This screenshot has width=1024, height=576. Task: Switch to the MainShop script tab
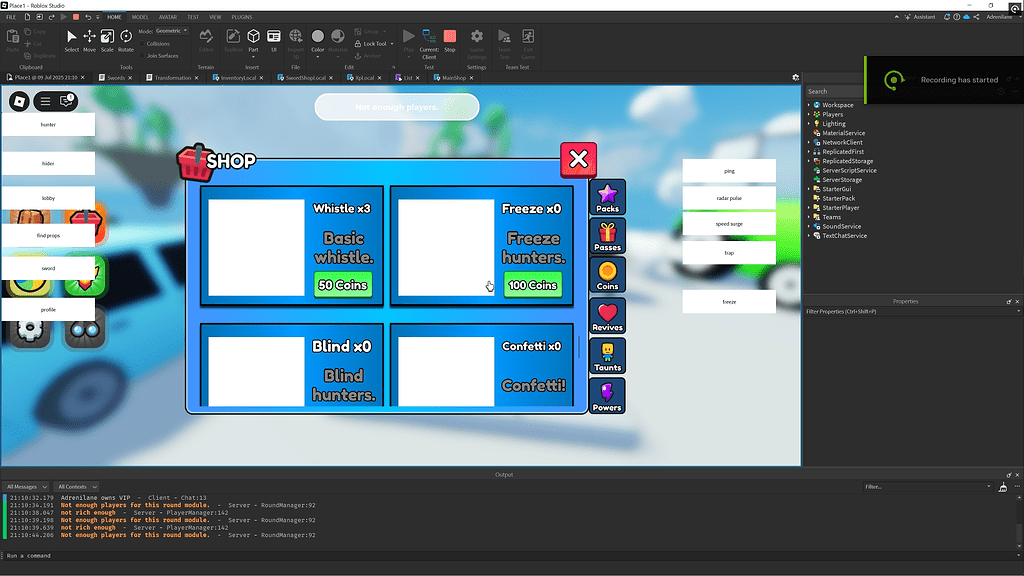pyautogui.click(x=454, y=78)
